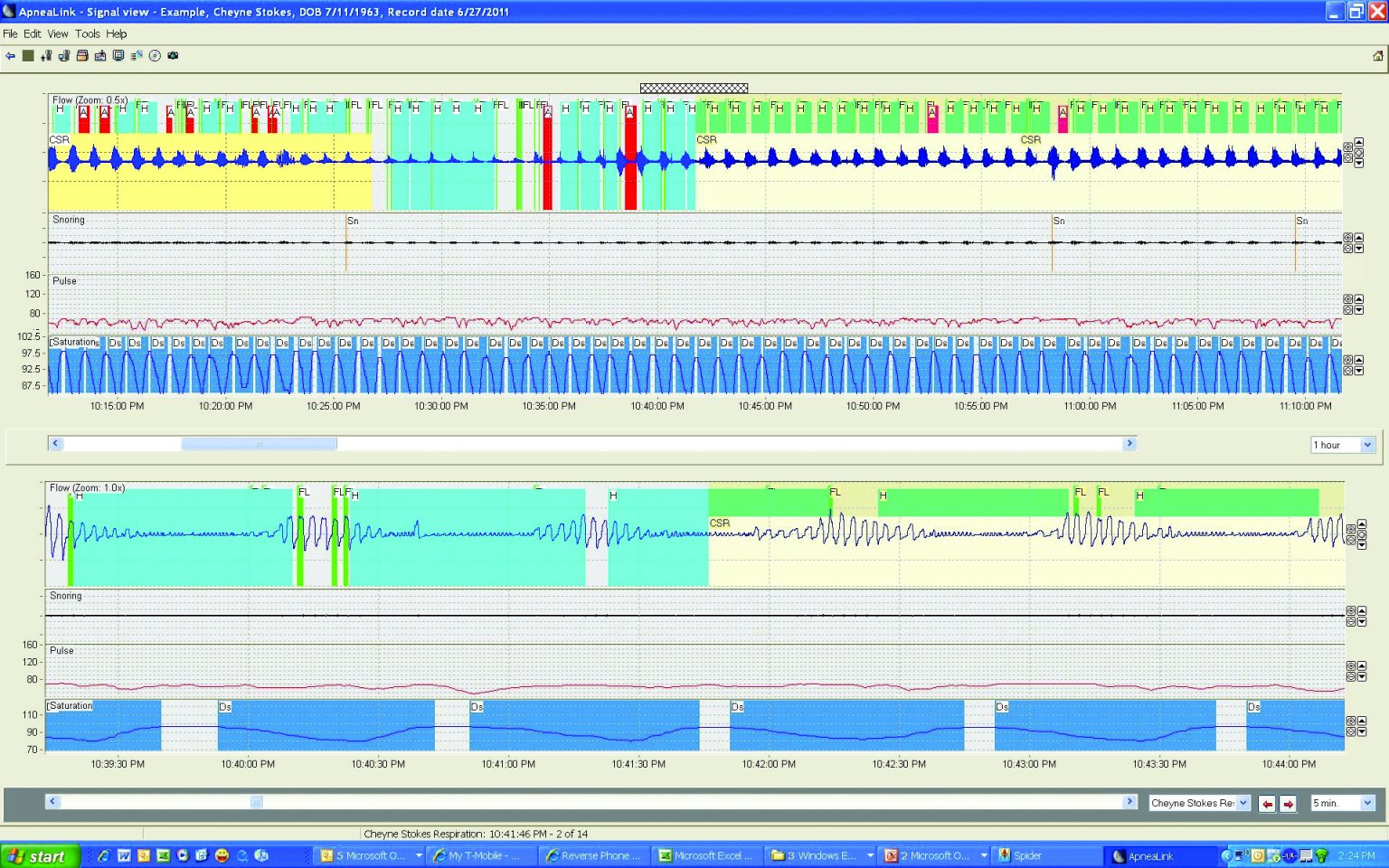Click the archive box toolbar icon
This screenshot has height=868, width=1389.
[82, 56]
